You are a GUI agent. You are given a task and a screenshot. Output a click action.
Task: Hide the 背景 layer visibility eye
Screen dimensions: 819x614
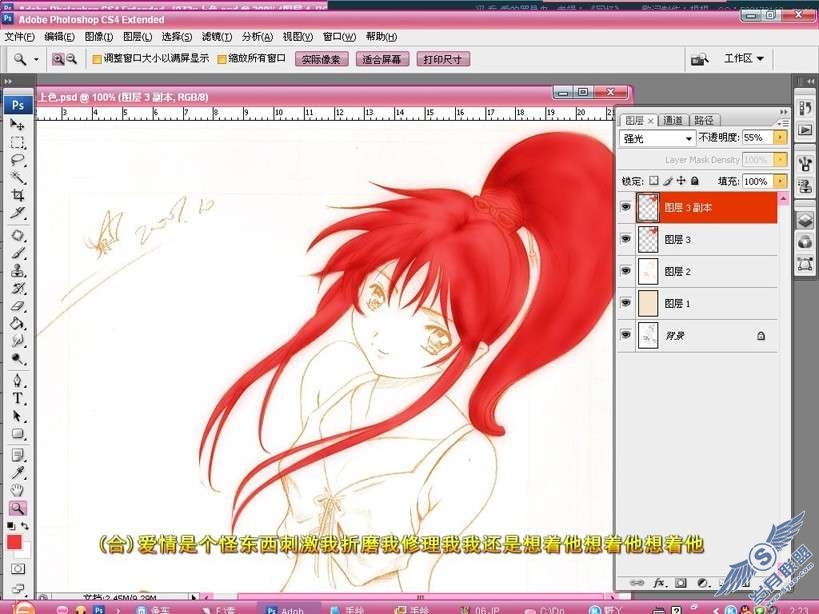tap(626, 335)
